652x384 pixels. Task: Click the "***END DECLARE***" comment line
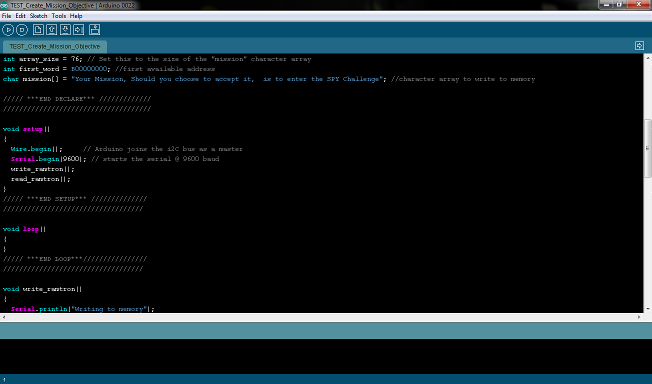click(77, 99)
